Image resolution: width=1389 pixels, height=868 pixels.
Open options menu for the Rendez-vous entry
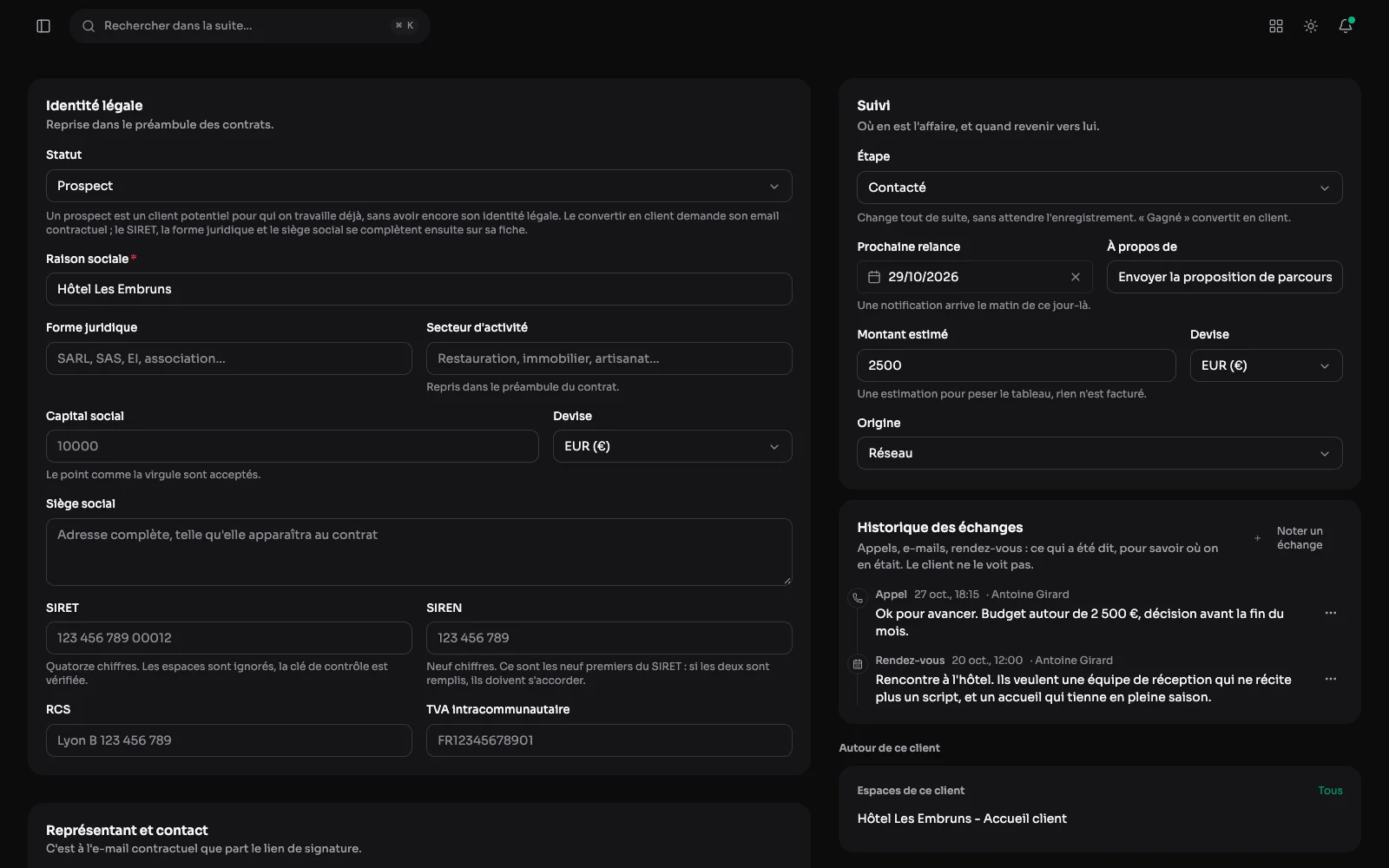click(x=1331, y=679)
